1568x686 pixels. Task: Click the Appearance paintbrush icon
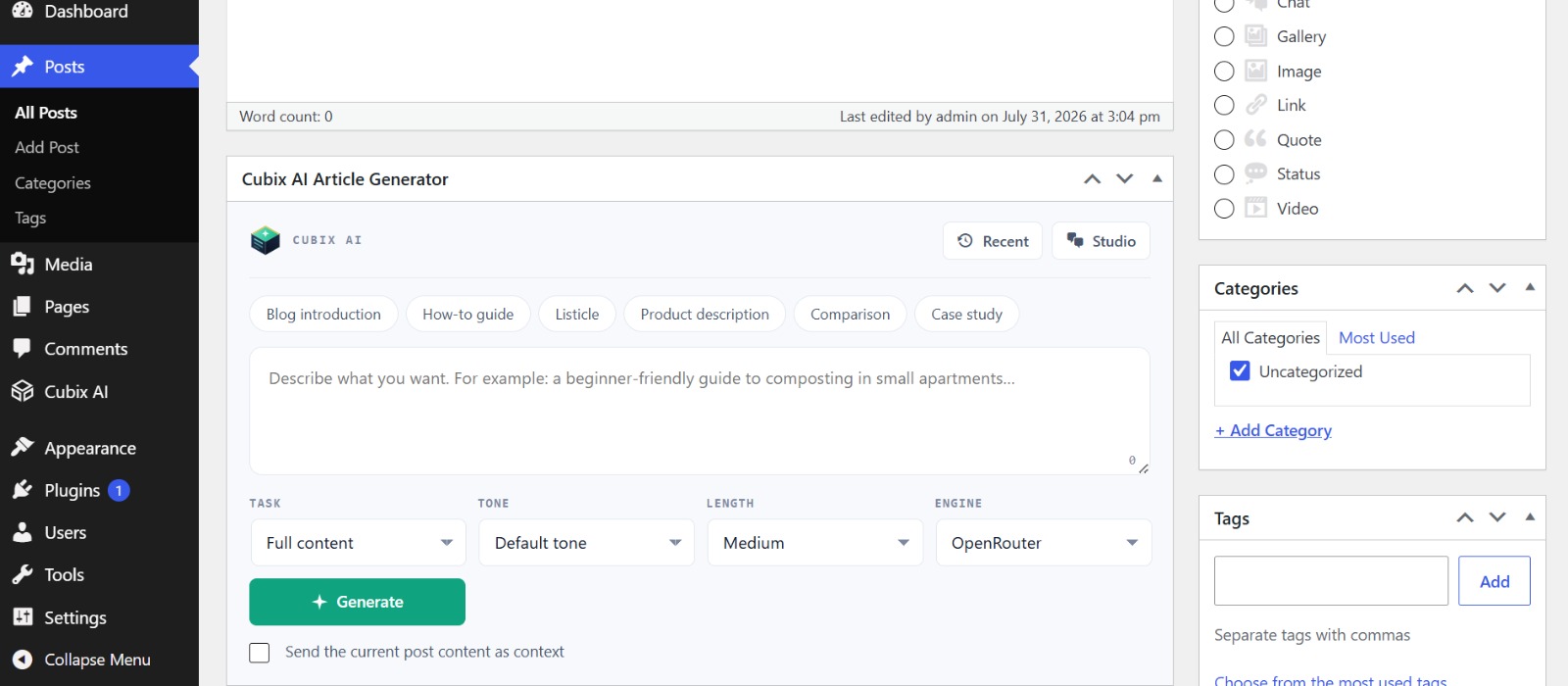pyautogui.click(x=23, y=448)
